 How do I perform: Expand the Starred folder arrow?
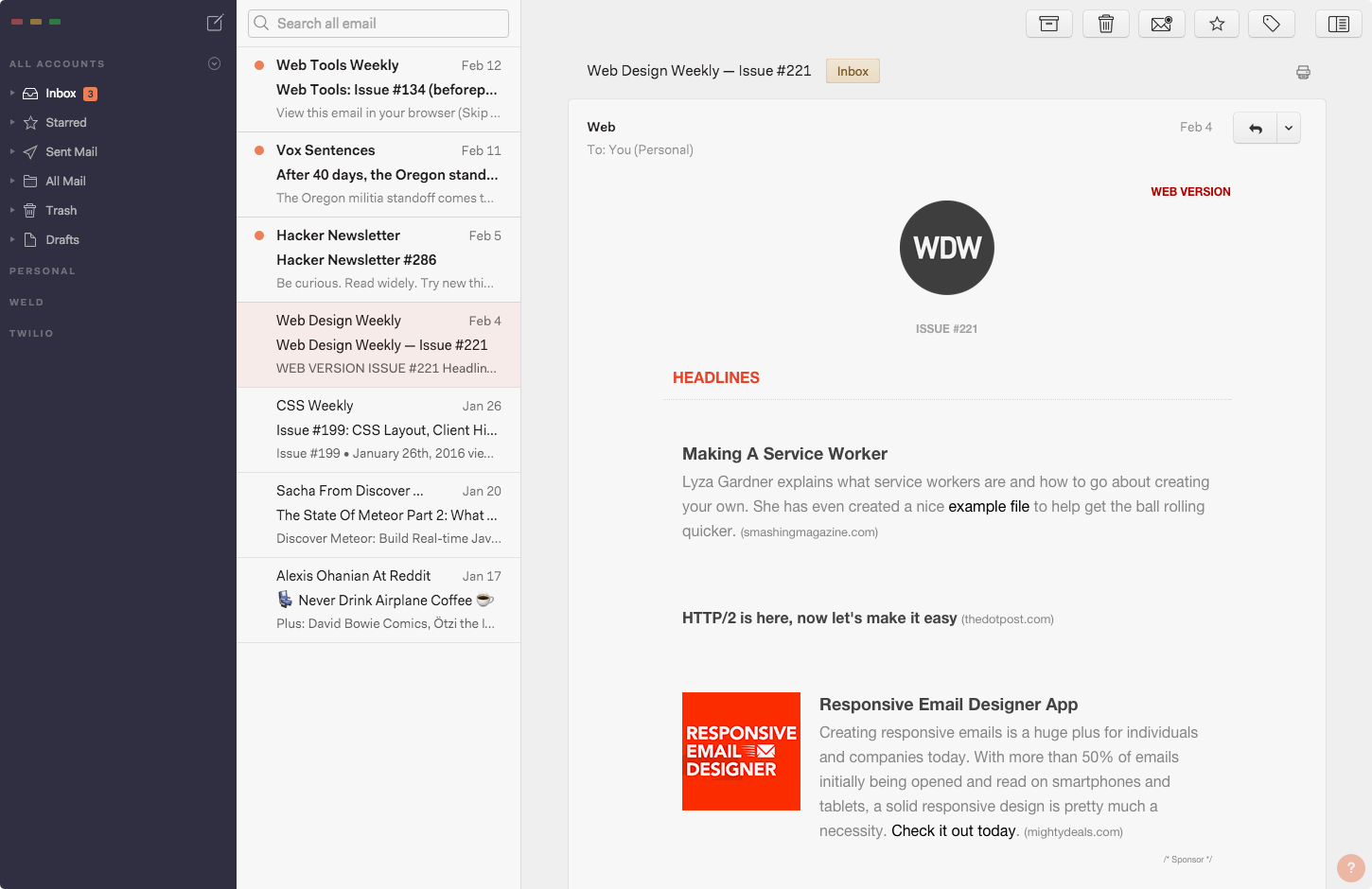12,123
